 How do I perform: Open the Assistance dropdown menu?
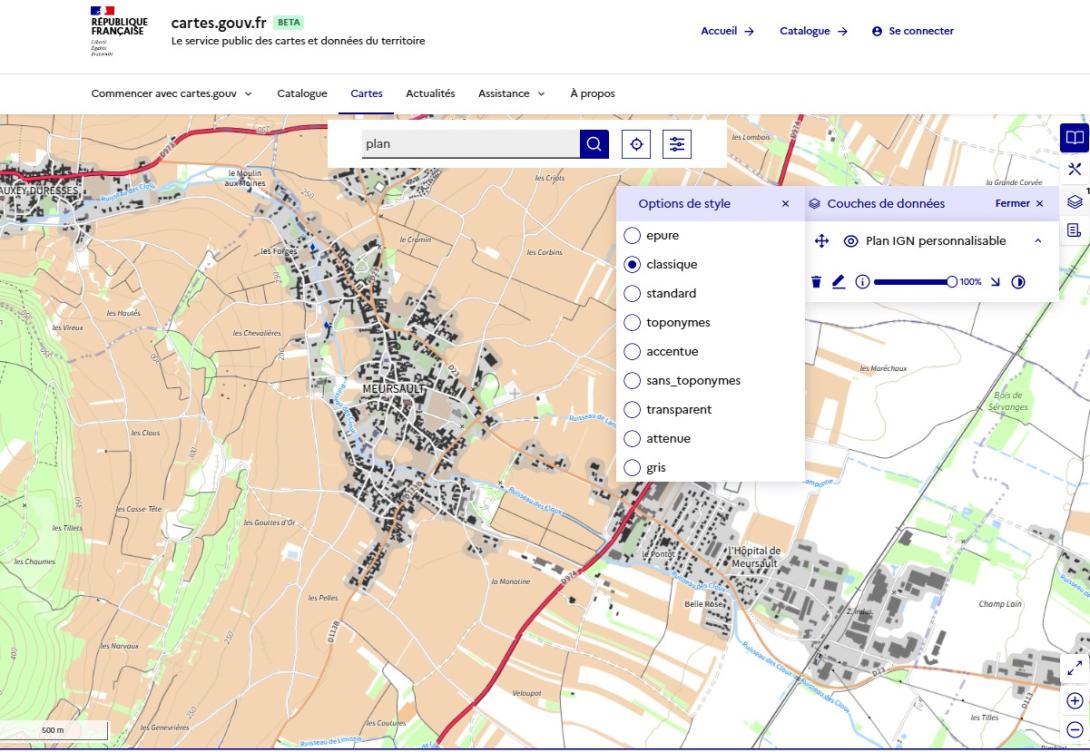click(511, 94)
